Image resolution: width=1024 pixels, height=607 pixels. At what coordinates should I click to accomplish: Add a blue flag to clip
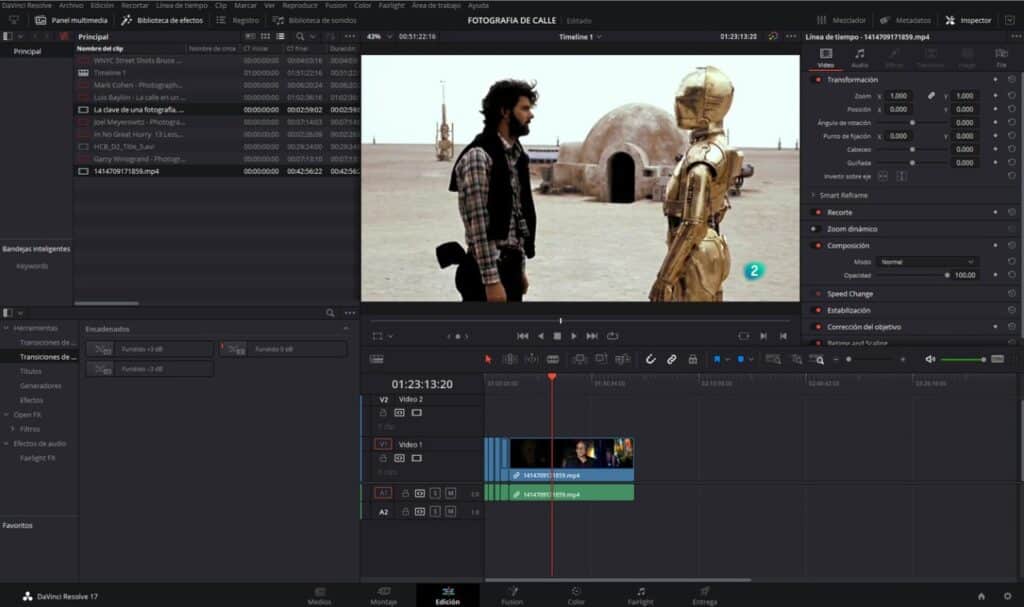[716, 359]
